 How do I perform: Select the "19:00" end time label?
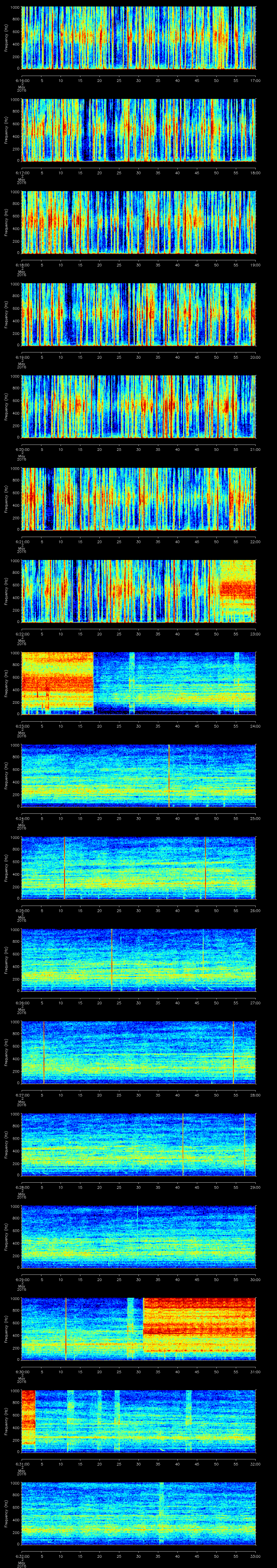[x=255, y=265]
